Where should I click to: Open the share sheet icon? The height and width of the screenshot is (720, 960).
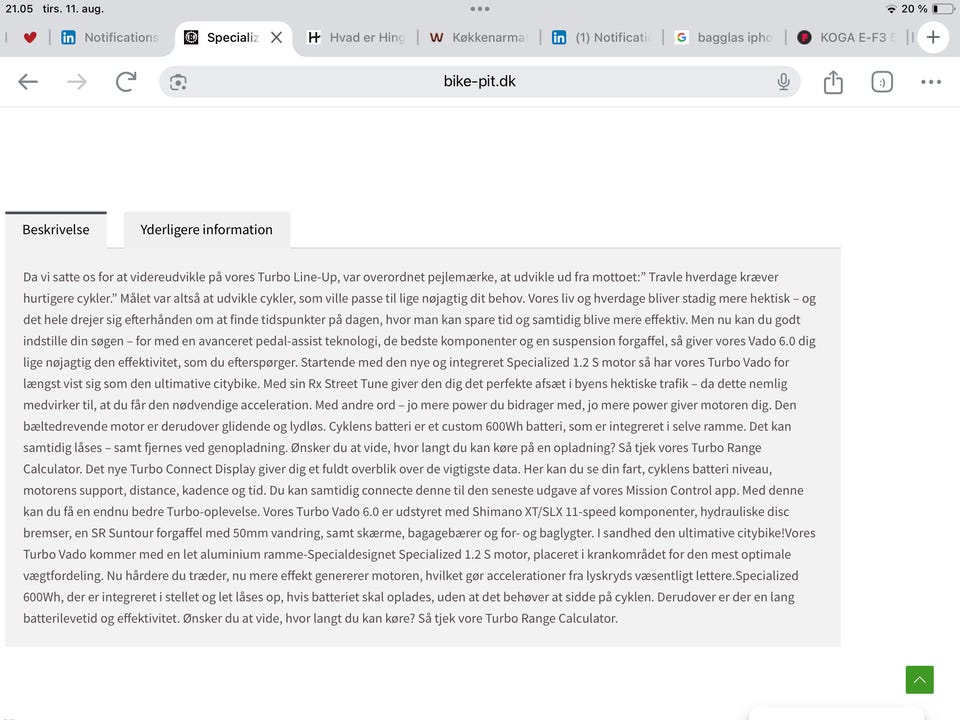tap(833, 81)
